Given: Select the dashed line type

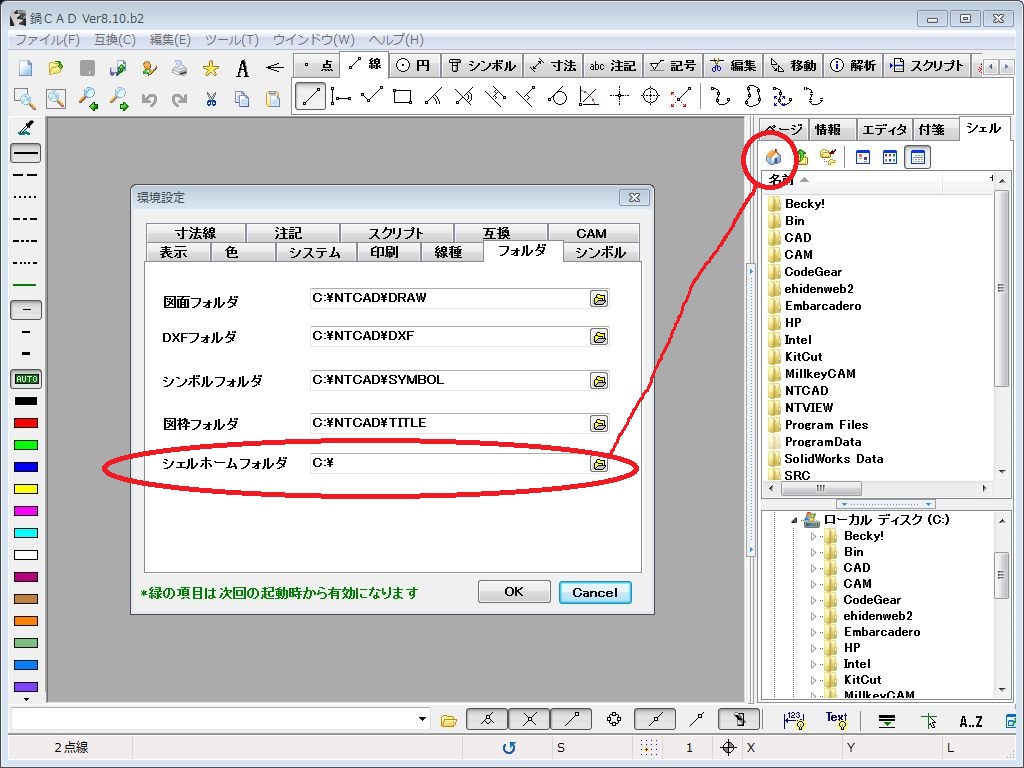Looking at the screenshot, I should tap(25, 175).
